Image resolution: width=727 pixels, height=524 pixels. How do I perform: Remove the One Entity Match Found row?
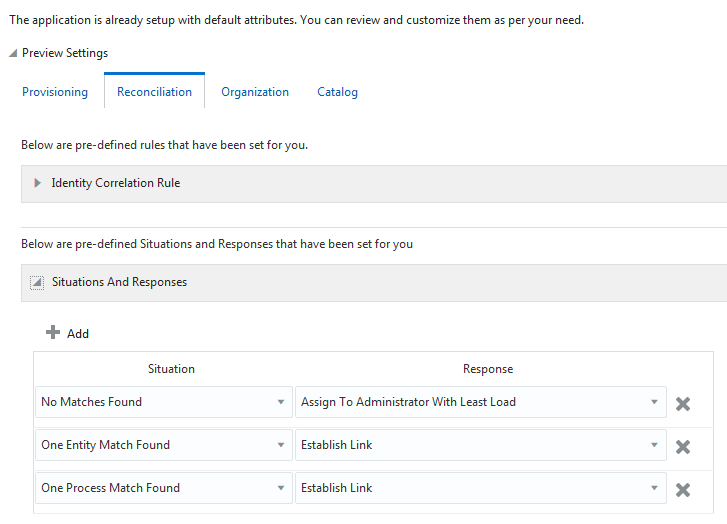(x=683, y=447)
